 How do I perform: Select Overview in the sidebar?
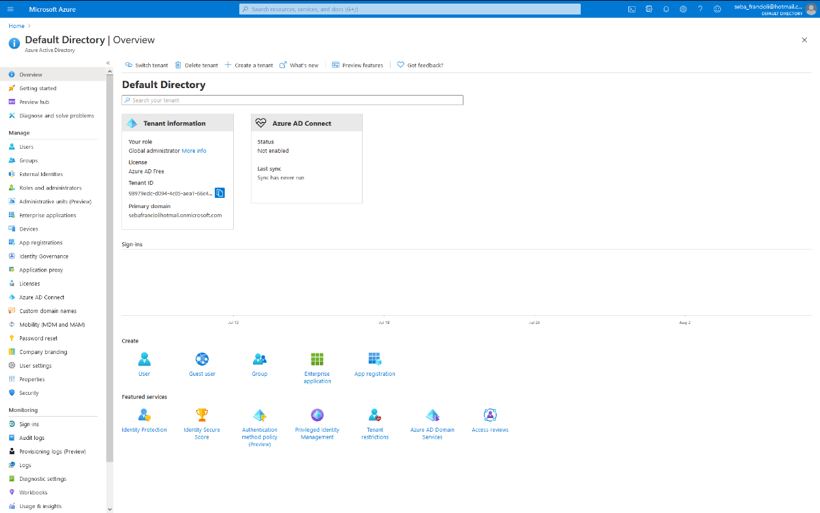coord(52,75)
